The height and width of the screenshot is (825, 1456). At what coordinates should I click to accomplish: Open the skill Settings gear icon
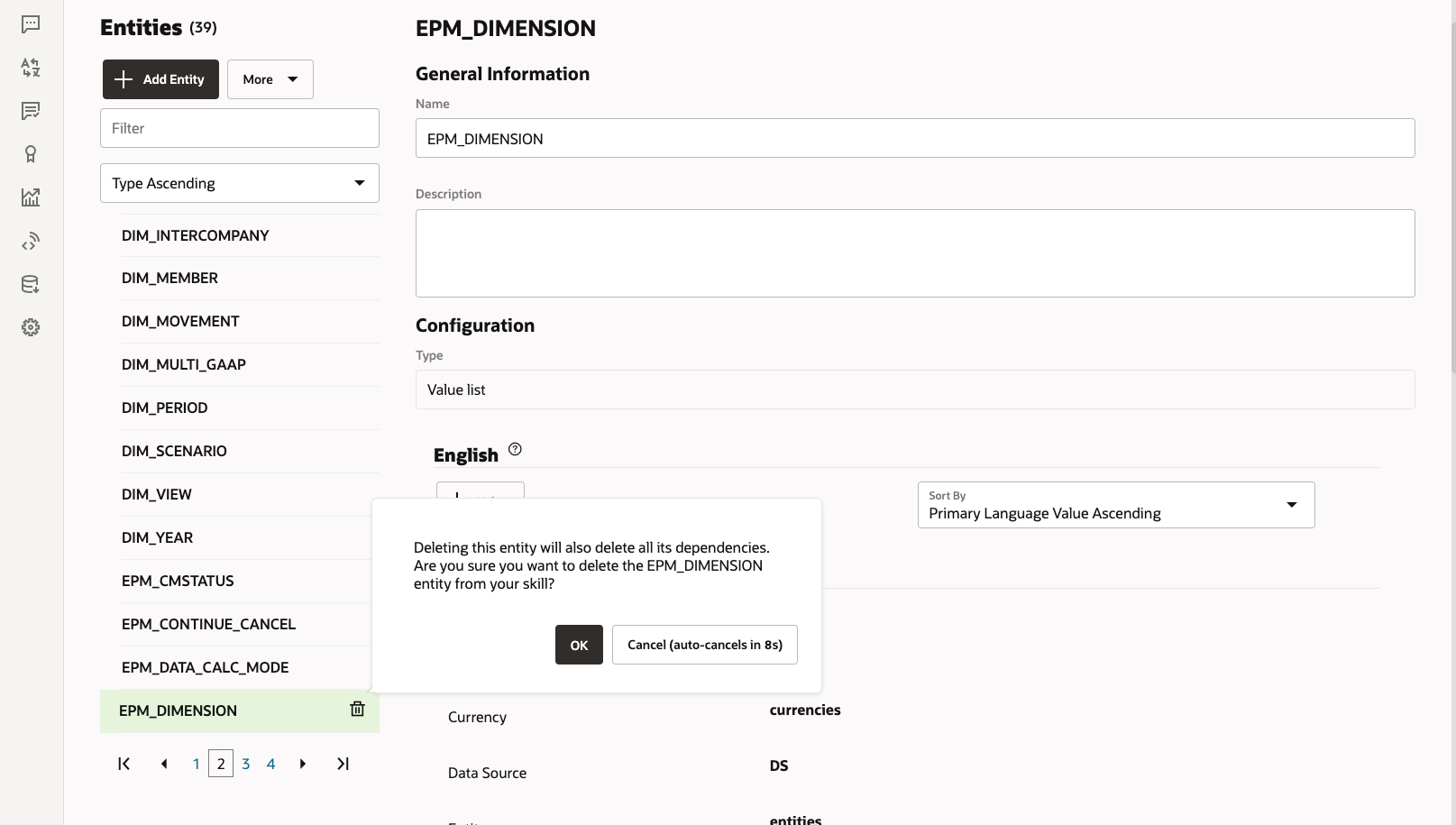click(x=31, y=326)
